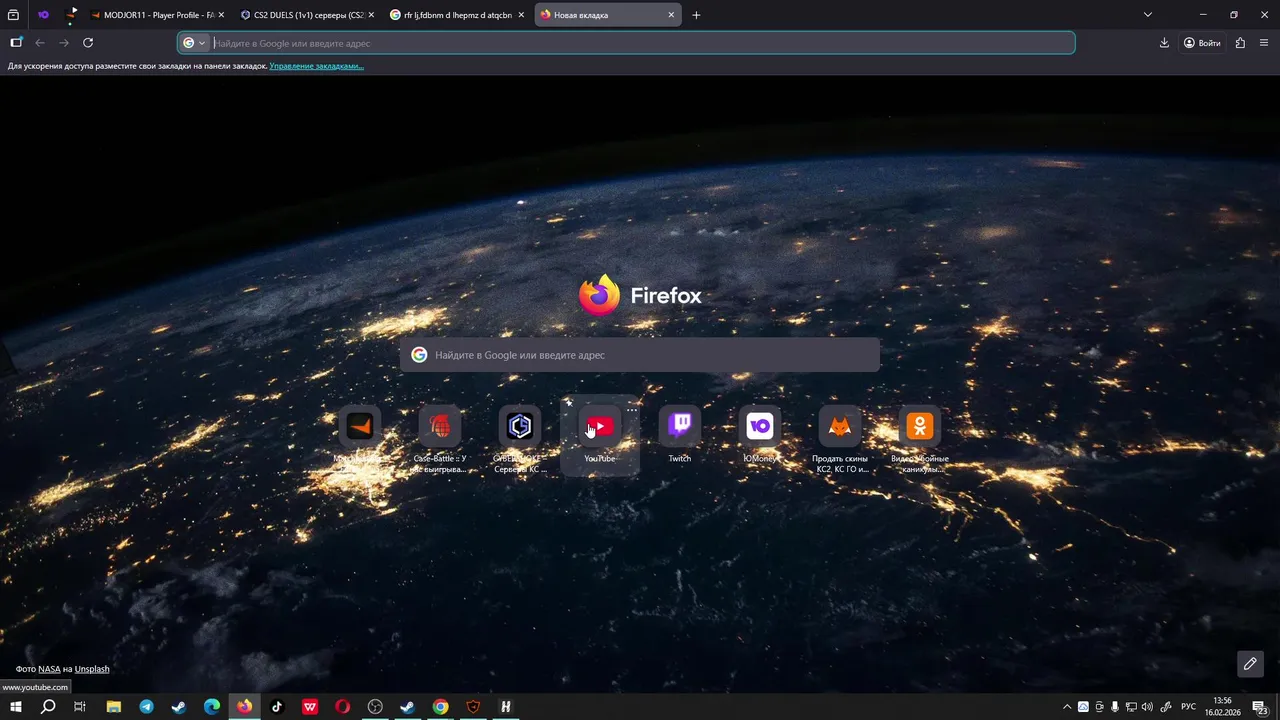Screen dimensions: 1280x720
Task: Switch to the pinned tab with play-arrow icon
Action: (x=72, y=15)
